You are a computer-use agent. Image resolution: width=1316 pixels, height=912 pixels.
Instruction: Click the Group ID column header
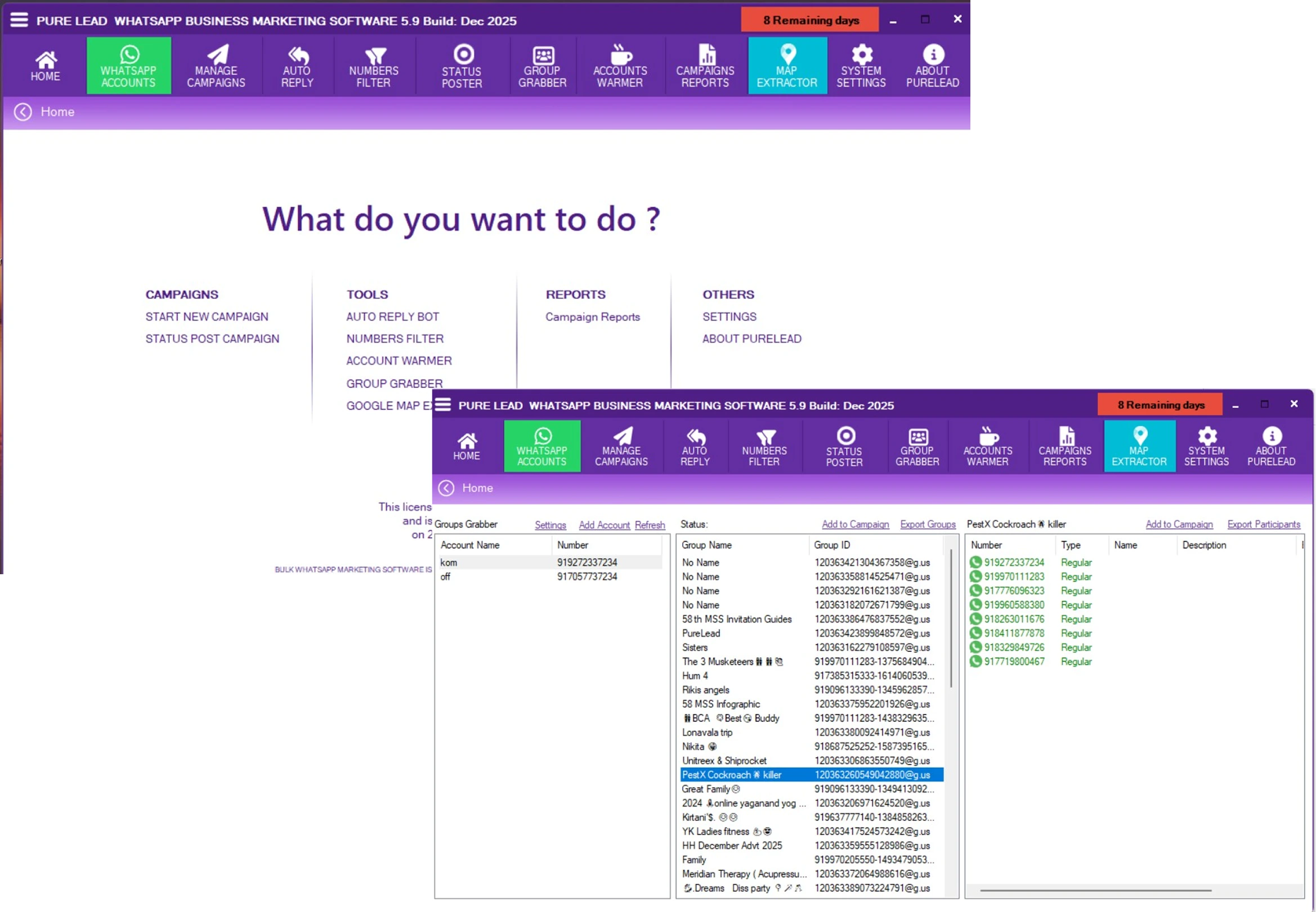[832, 545]
